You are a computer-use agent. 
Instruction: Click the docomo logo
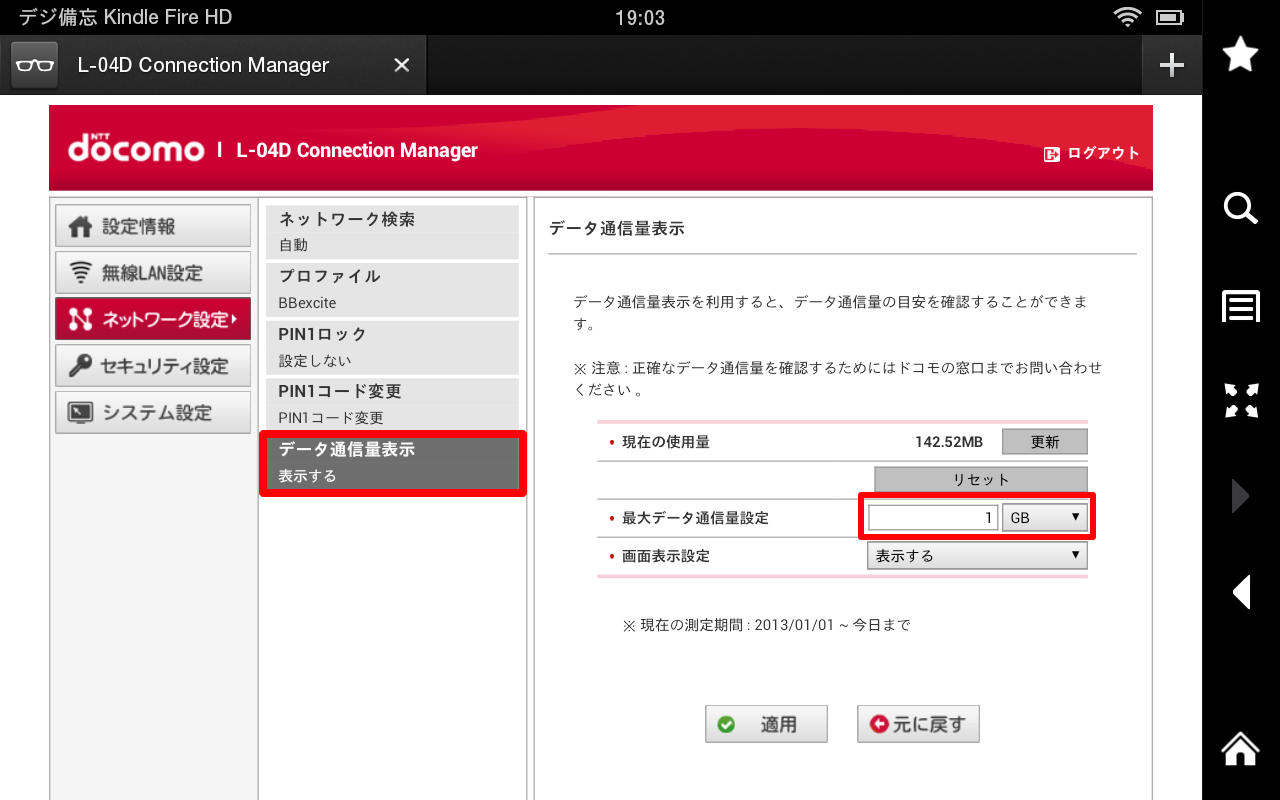point(136,149)
